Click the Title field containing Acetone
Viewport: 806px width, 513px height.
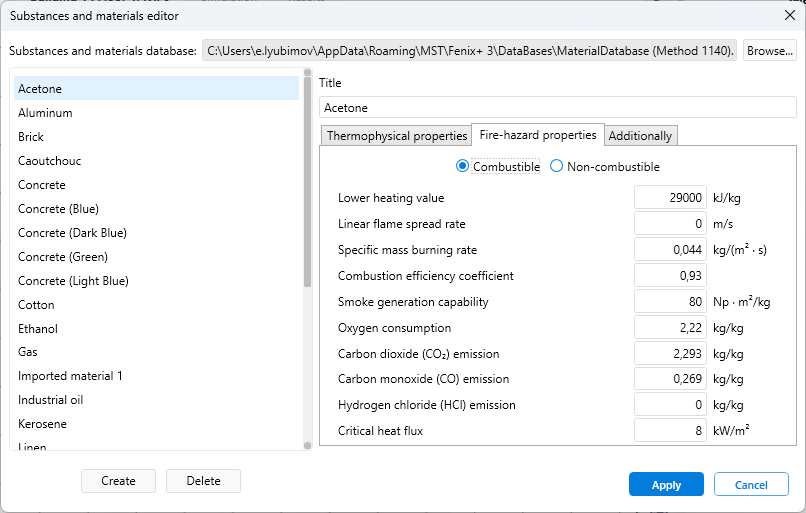coord(558,107)
